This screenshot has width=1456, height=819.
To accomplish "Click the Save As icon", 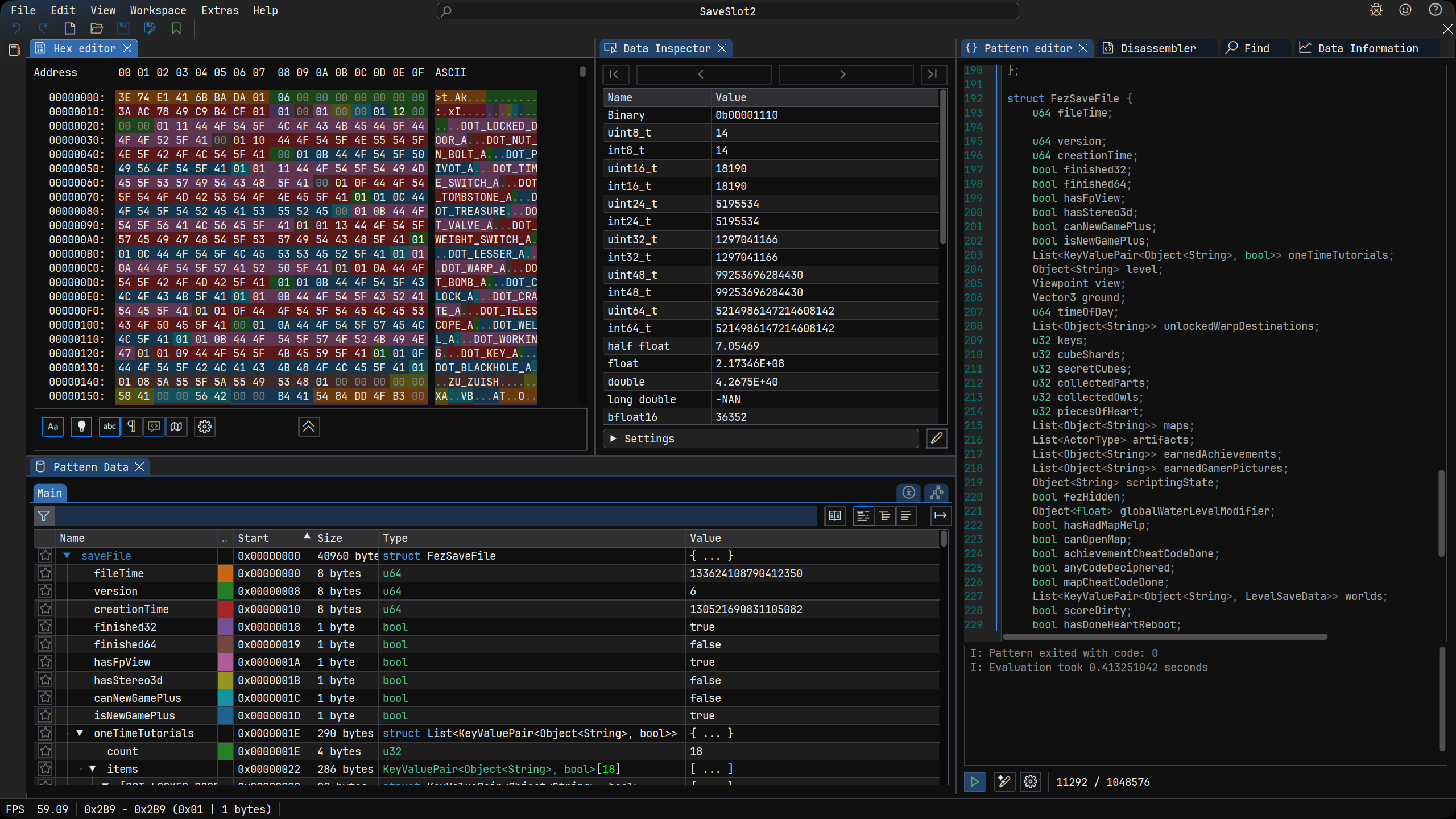I will pyautogui.click(x=150, y=28).
